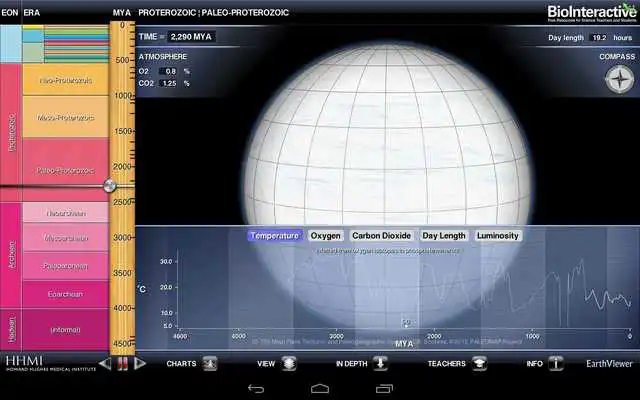Click the ERA column header
This screenshot has height=400, width=640.
click(x=32, y=13)
